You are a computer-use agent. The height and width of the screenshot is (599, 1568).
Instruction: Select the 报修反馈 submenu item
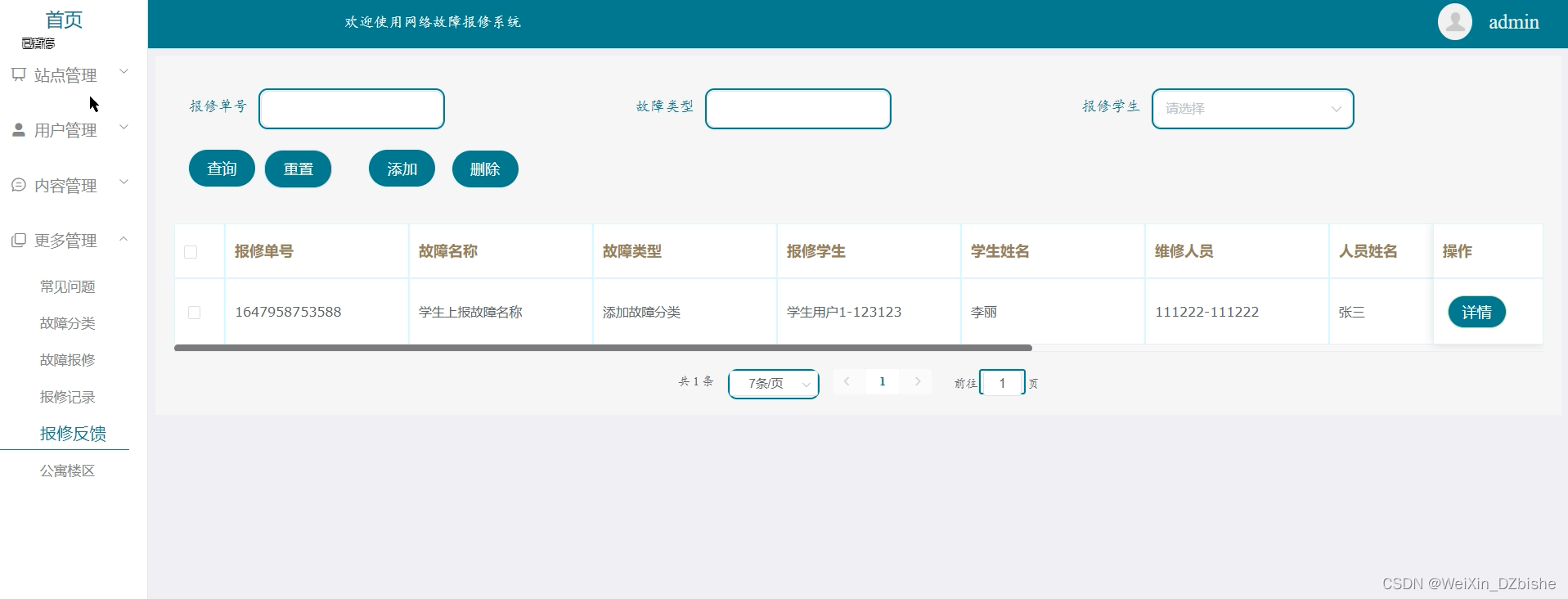click(73, 434)
